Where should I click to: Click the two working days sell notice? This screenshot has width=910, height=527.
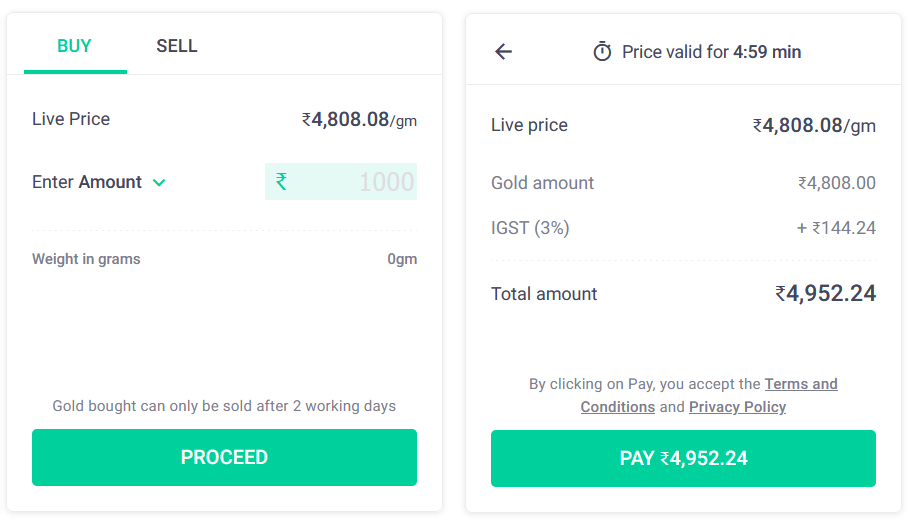point(224,406)
